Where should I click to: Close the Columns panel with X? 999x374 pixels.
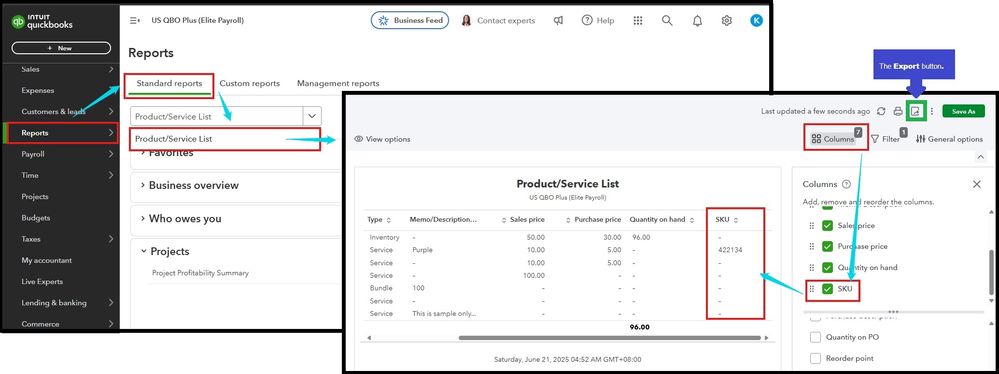(977, 184)
